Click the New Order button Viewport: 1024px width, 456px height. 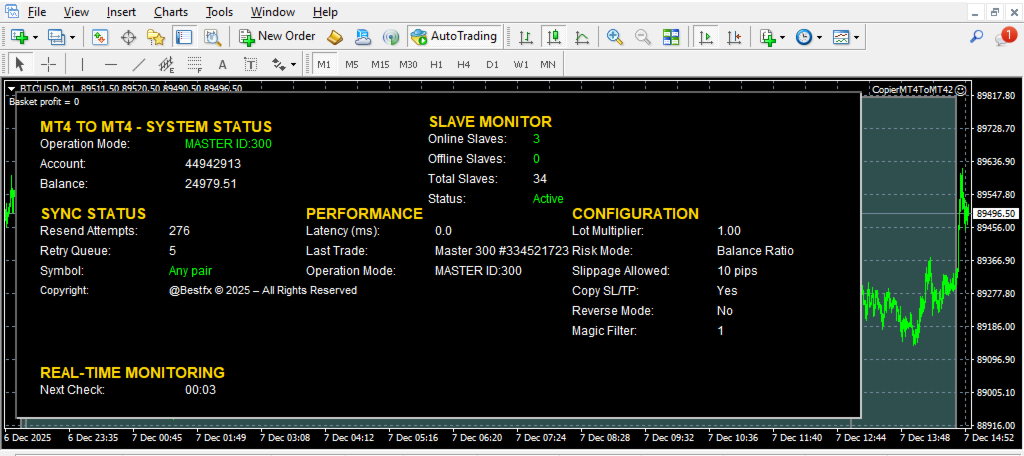tap(277, 37)
